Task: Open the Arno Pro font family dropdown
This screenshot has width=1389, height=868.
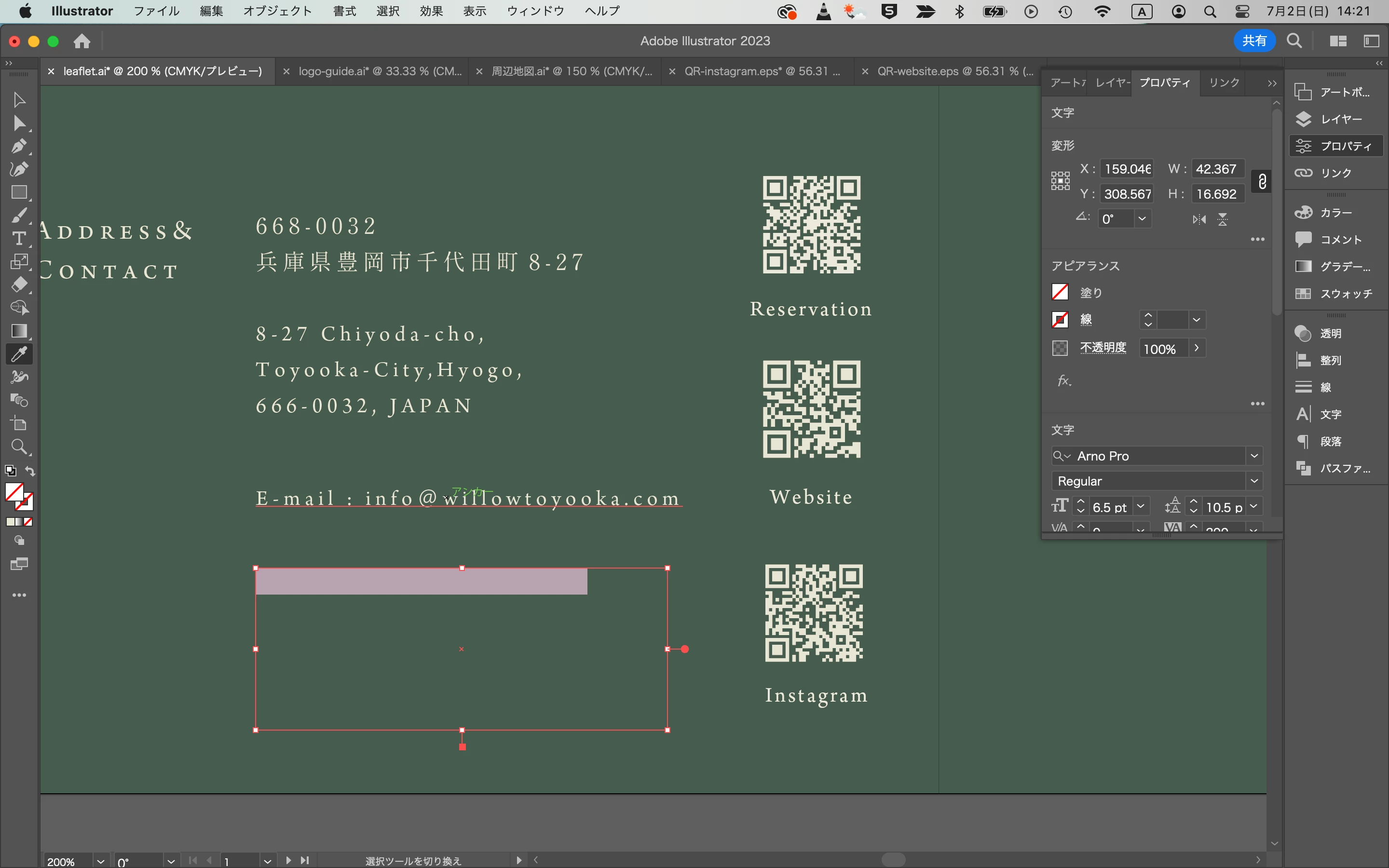Action: click(x=1254, y=456)
